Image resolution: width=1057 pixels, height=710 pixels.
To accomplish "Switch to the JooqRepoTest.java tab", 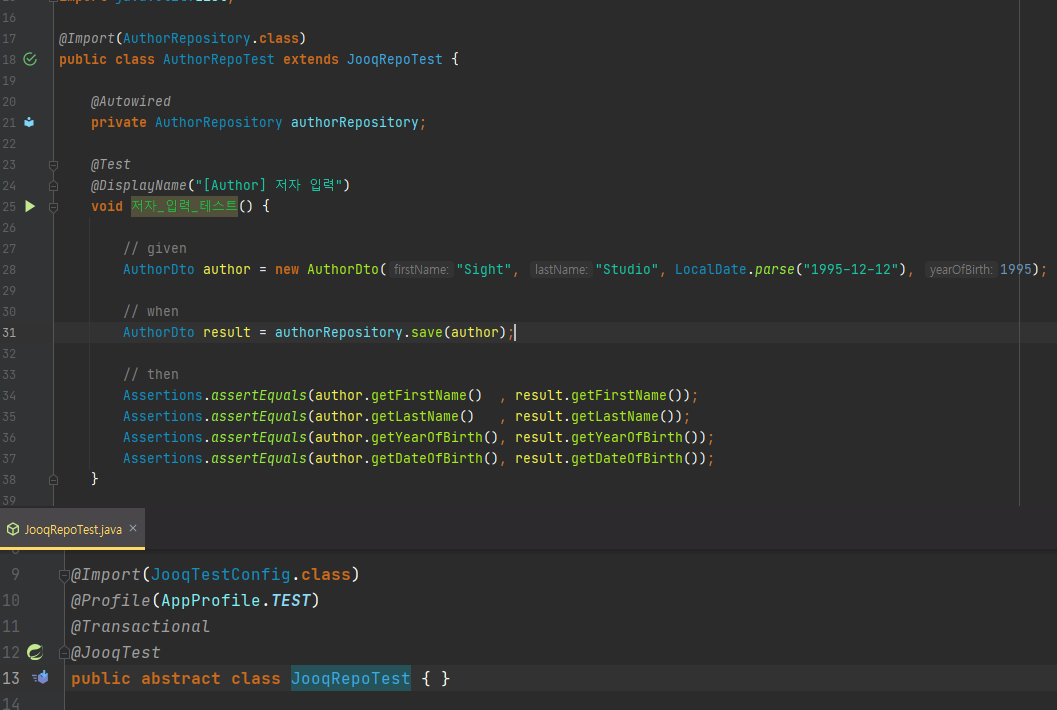I will click(72, 529).
